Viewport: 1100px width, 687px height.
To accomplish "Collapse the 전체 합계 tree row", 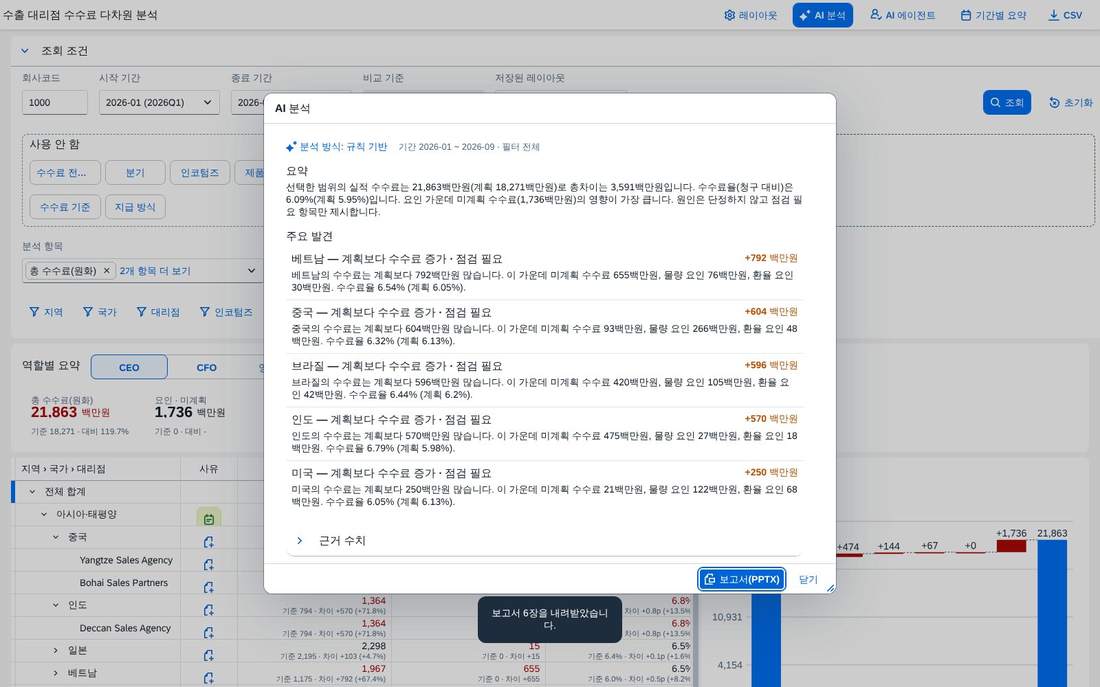I will (x=32, y=492).
